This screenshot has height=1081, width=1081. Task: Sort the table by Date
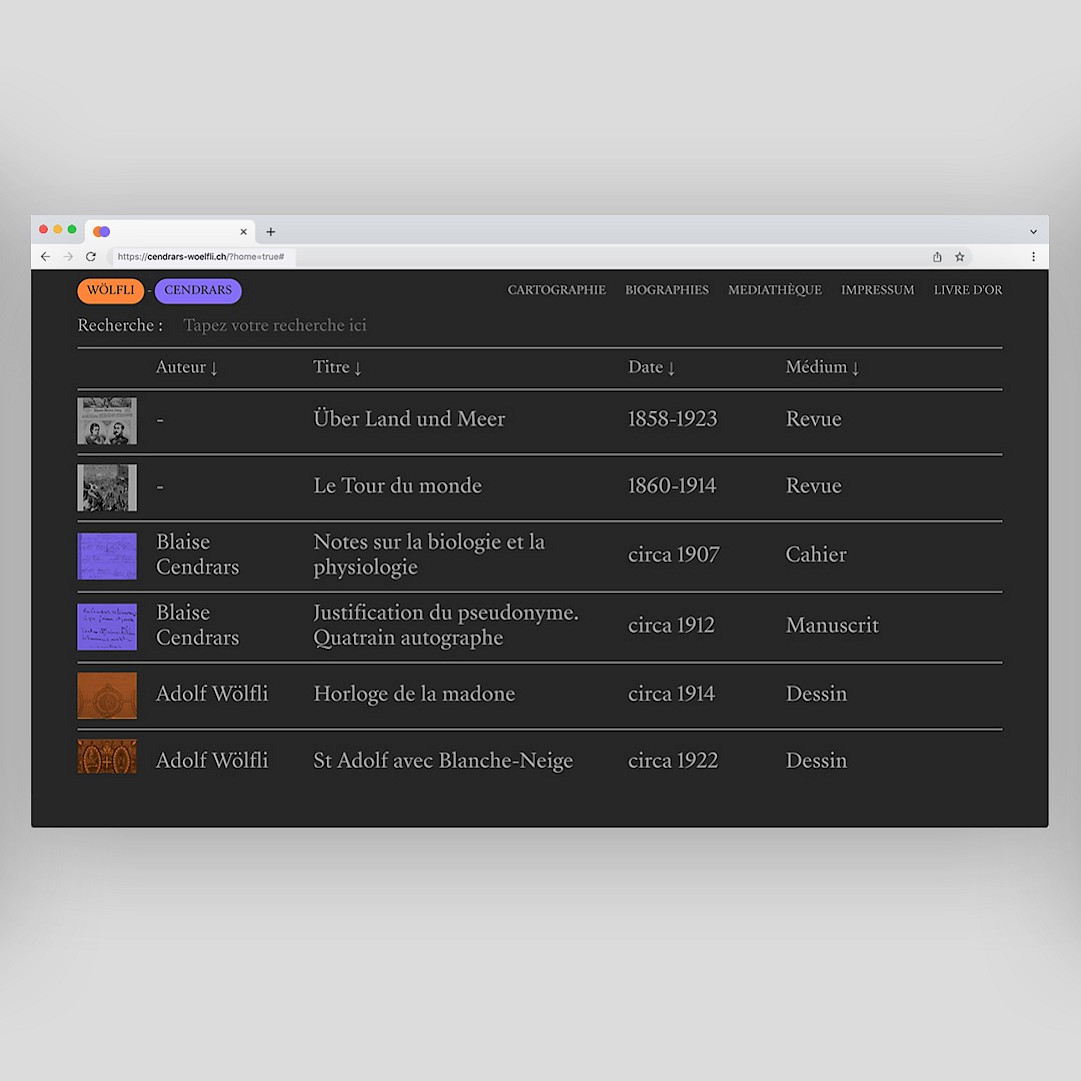(x=651, y=367)
